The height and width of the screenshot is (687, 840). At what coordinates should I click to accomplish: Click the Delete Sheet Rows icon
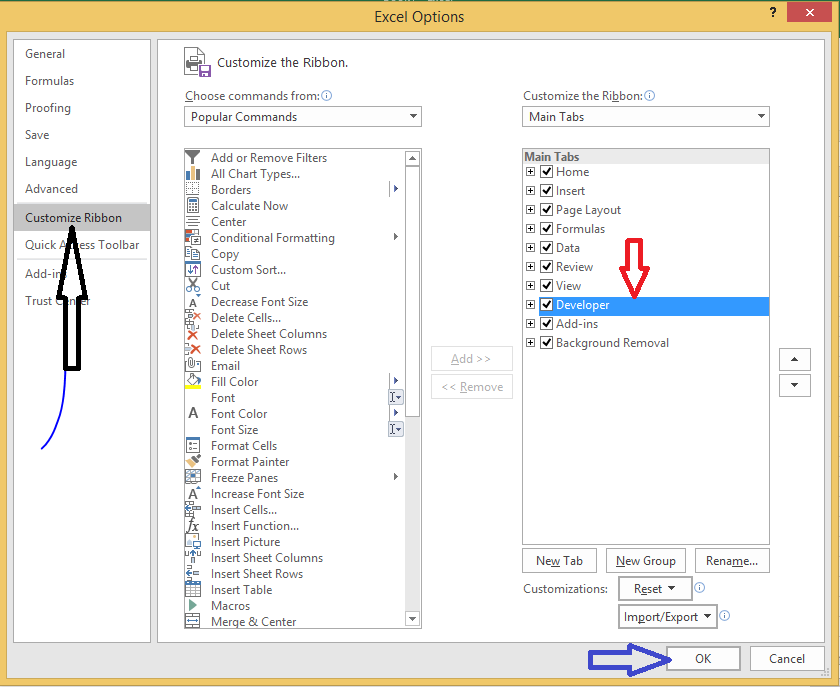192,349
